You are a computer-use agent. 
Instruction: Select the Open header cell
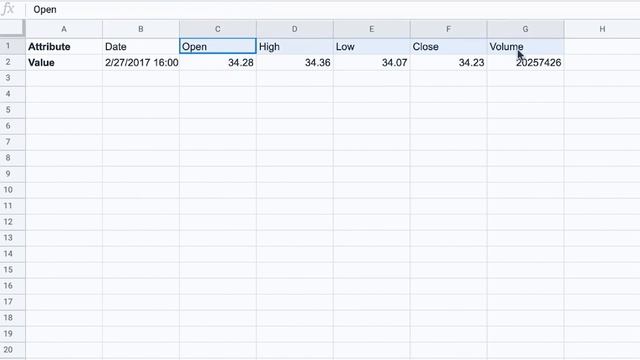tap(218, 47)
